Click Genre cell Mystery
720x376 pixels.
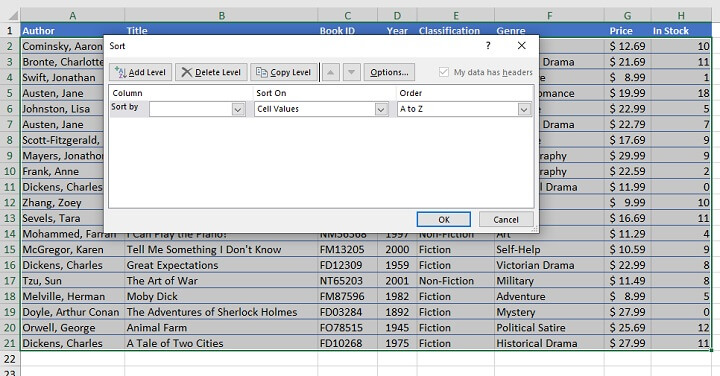[550, 312]
